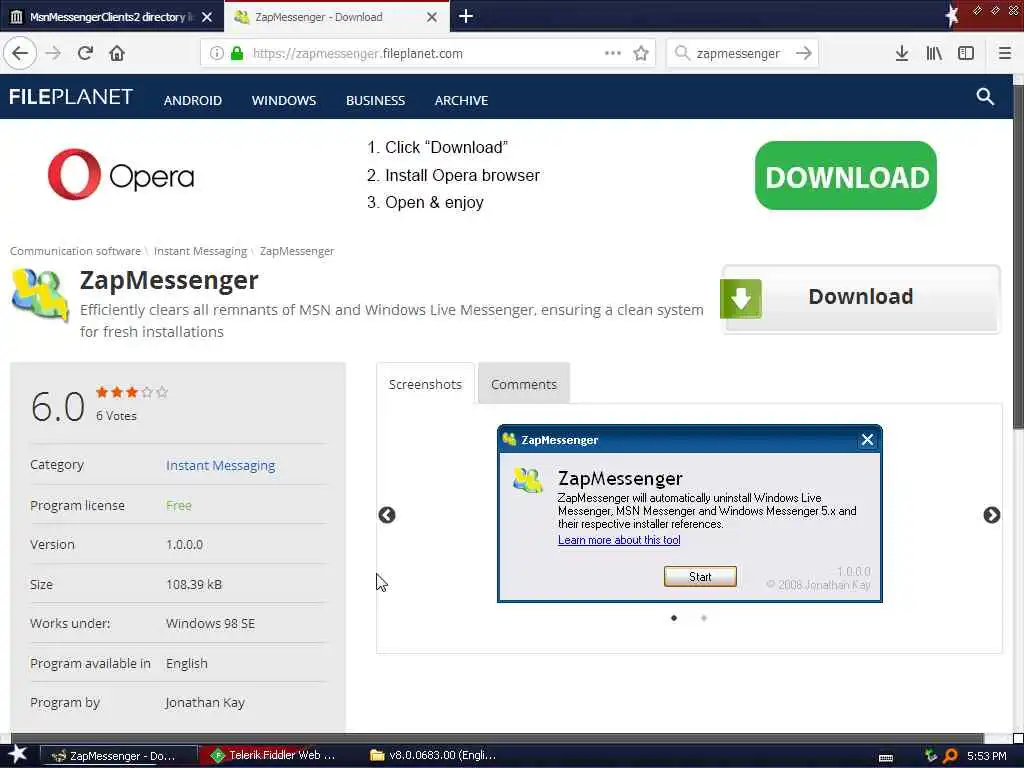Click the search box containing zapmessenger
This screenshot has height=768, width=1024.
tap(738, 54)
